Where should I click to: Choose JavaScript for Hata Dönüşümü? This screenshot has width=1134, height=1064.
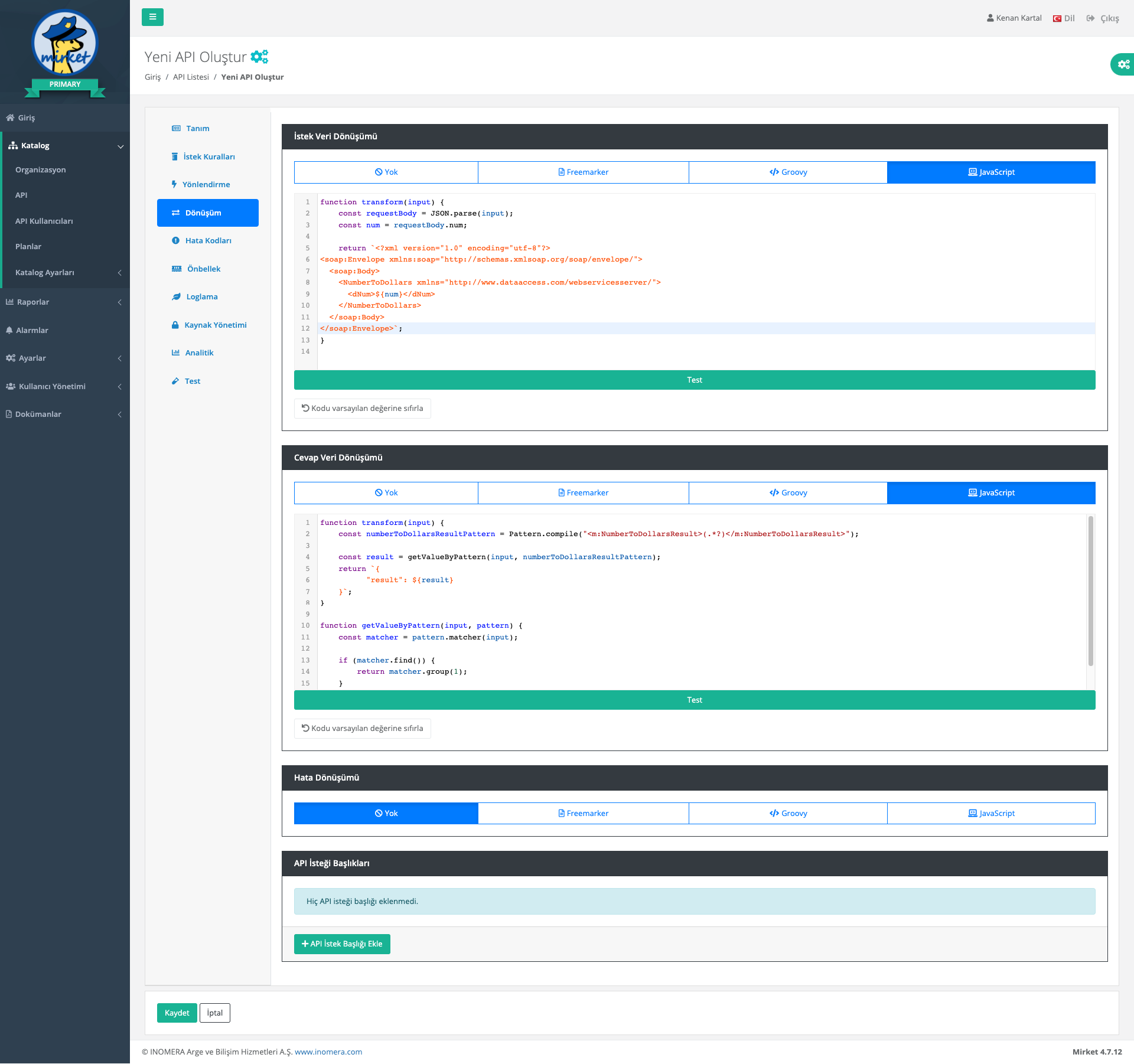(991, 813)
